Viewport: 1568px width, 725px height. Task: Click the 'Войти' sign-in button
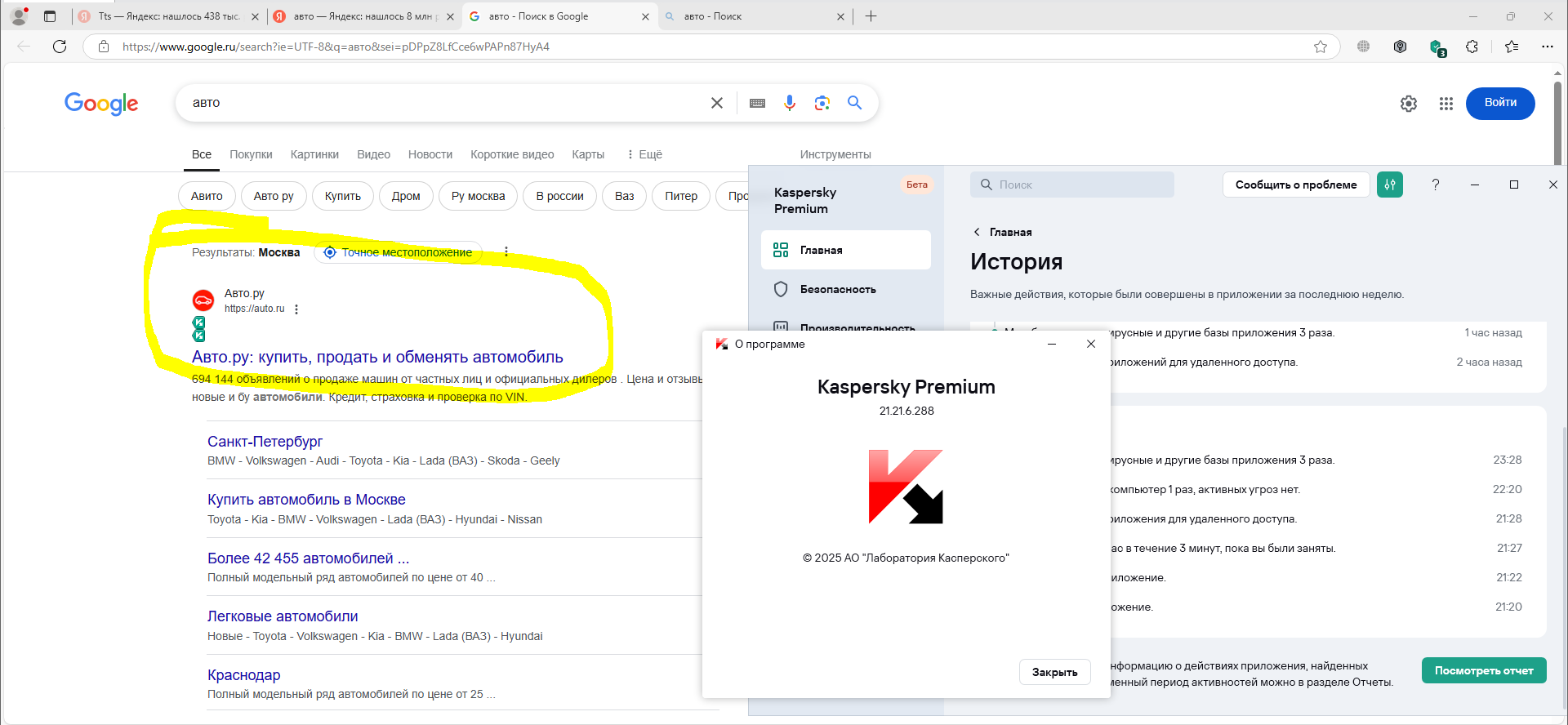coord(1500,103)
